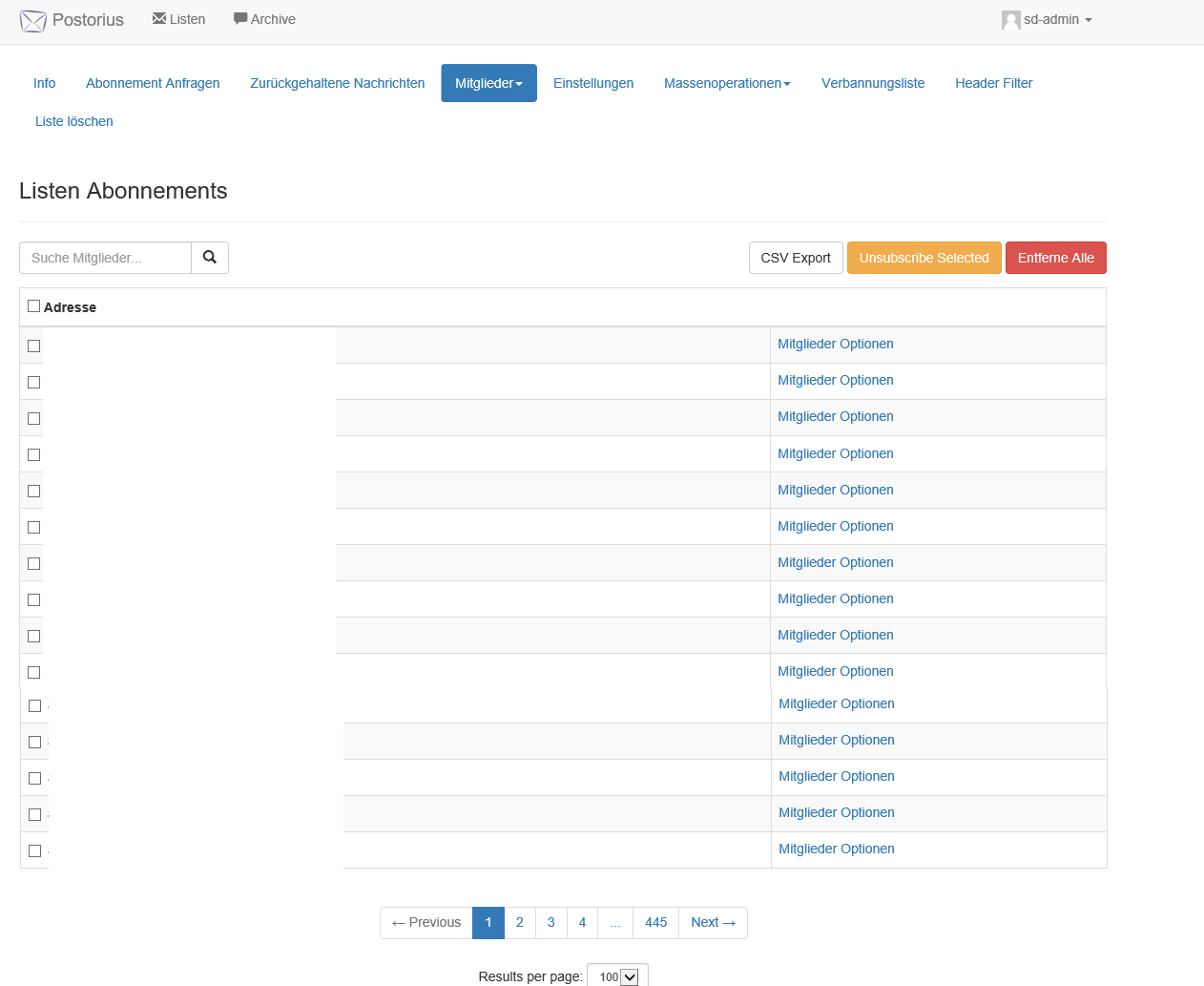Screen dimensions: 1204x986
Task: Focus the Suche Mitglieder search field
Action: (x=105, y=258)
